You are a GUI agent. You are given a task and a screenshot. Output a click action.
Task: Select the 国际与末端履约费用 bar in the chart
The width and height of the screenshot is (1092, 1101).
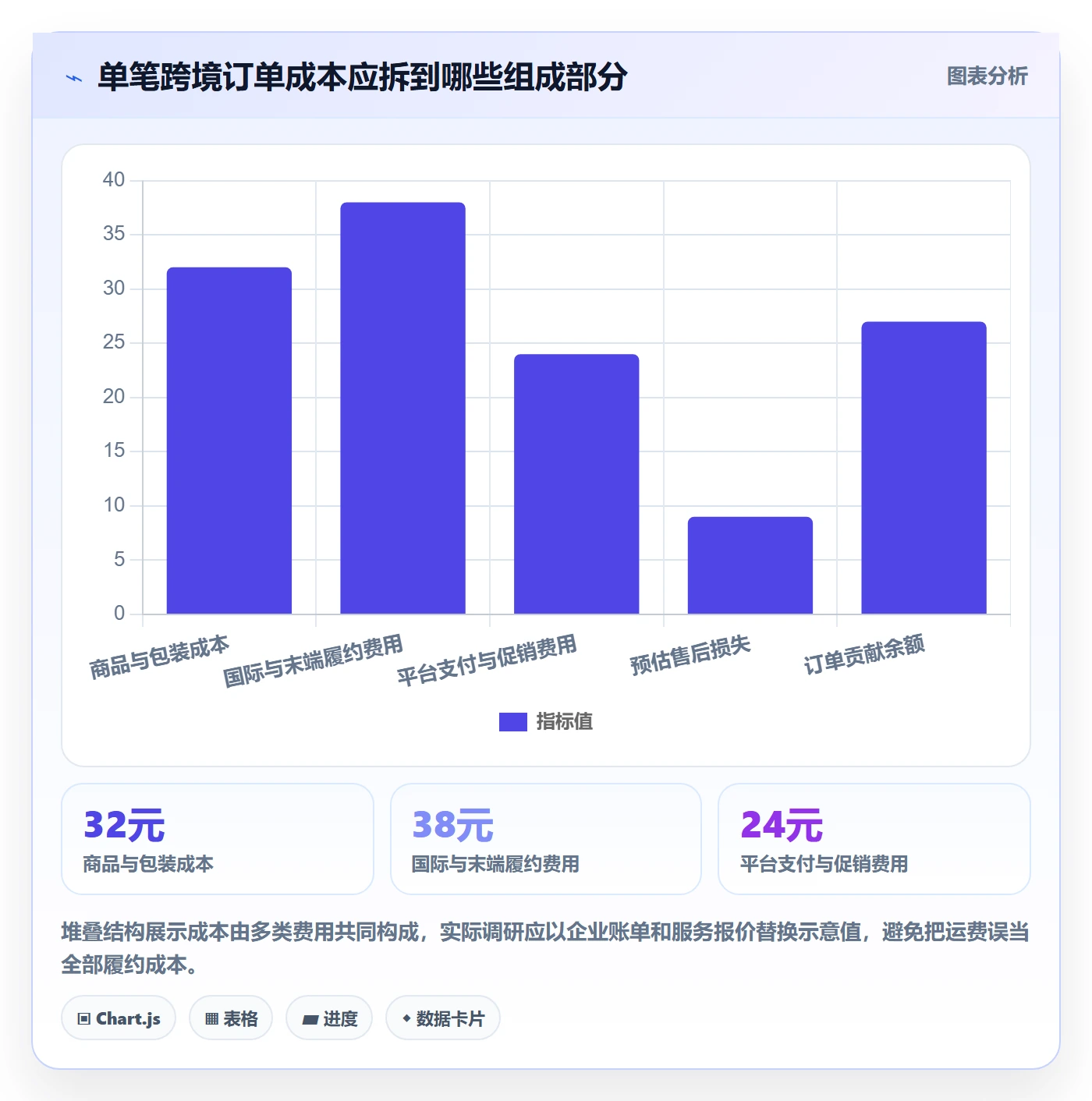pos(402,408)
